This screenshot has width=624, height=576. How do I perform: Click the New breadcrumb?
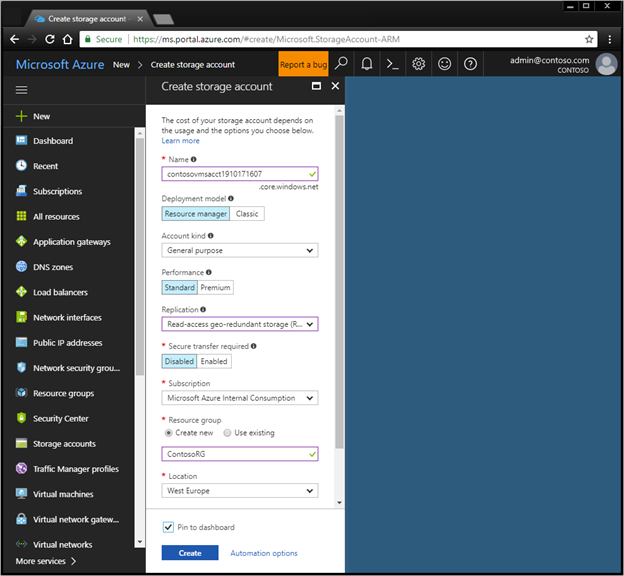(x=121, y=64)
